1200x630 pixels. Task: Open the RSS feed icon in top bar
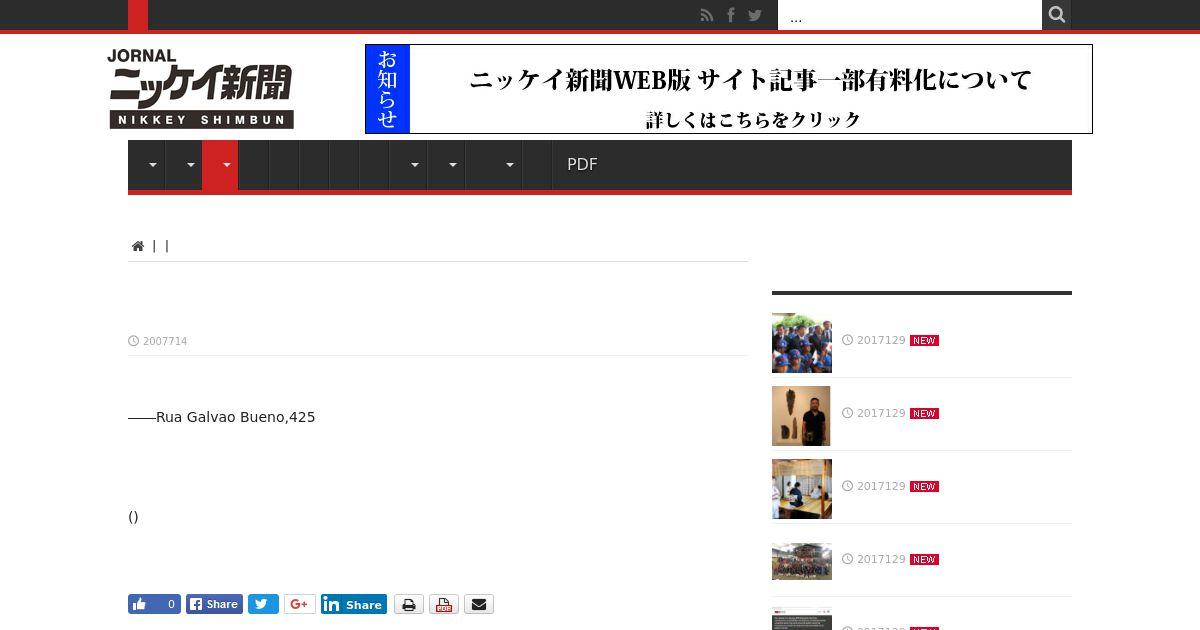click(x=707, y=15)
